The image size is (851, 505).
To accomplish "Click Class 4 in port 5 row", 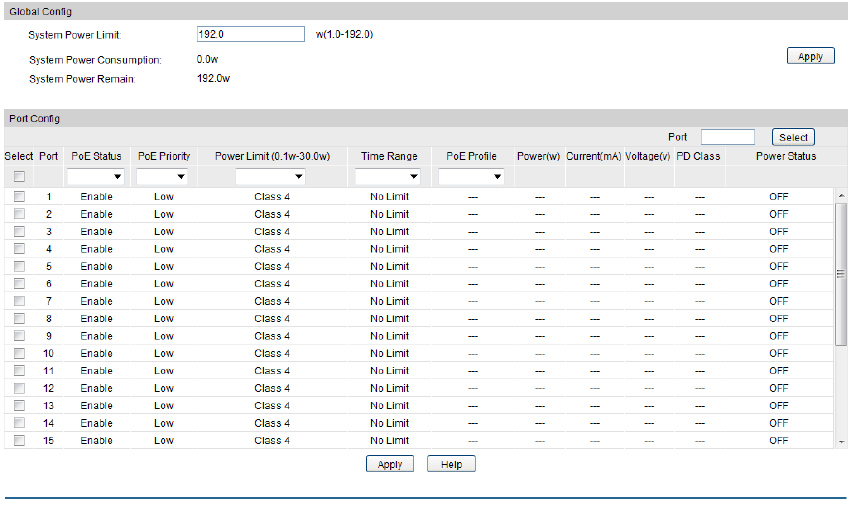I will pos(272,266).
